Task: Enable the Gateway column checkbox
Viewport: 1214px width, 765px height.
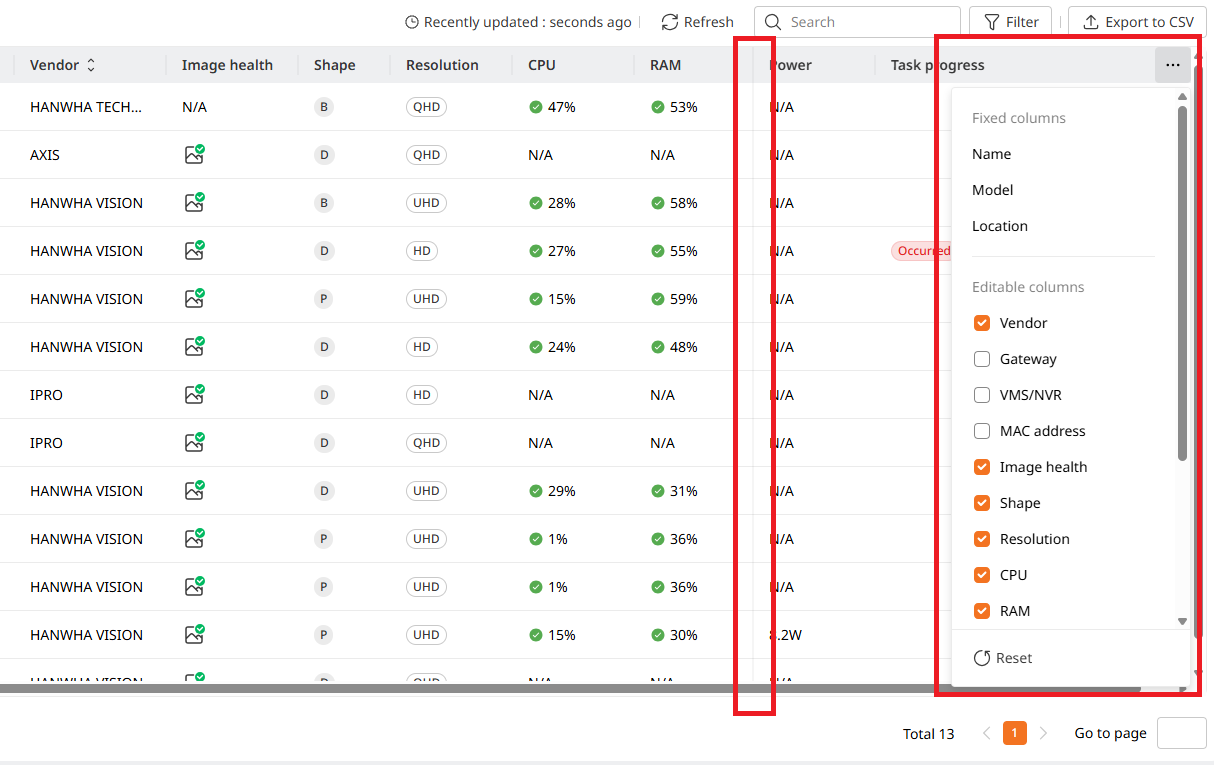Action: (x=982, y=359)
